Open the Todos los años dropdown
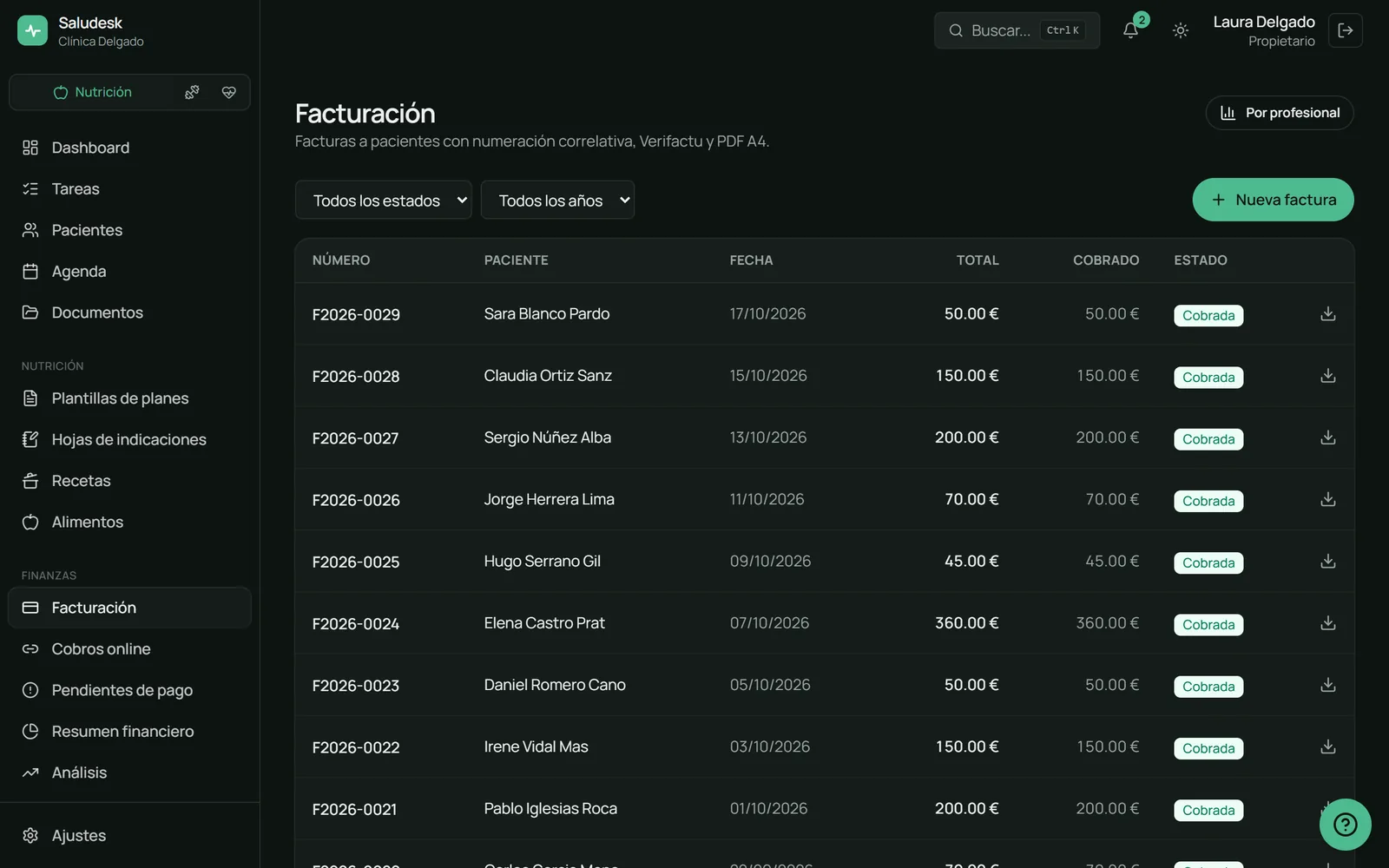This screenshot has height=868, width=1389. point(557,201)
